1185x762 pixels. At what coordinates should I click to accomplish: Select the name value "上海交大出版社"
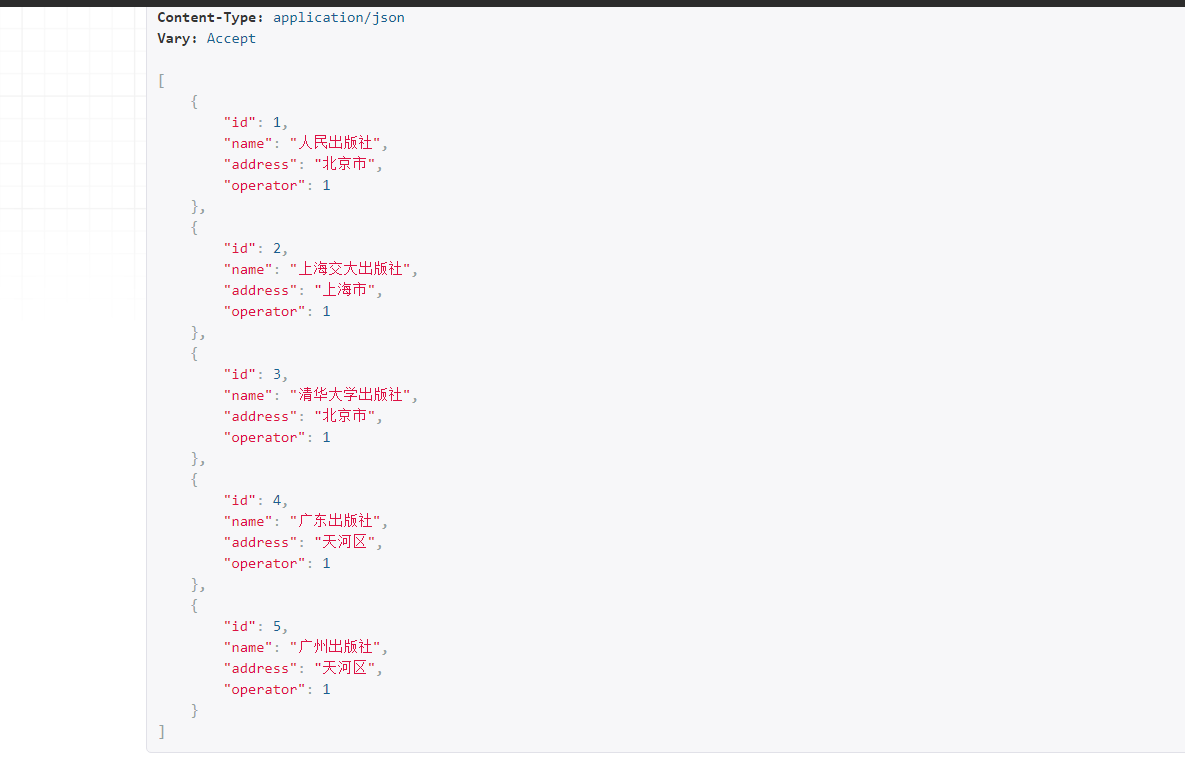click(350, 269)
